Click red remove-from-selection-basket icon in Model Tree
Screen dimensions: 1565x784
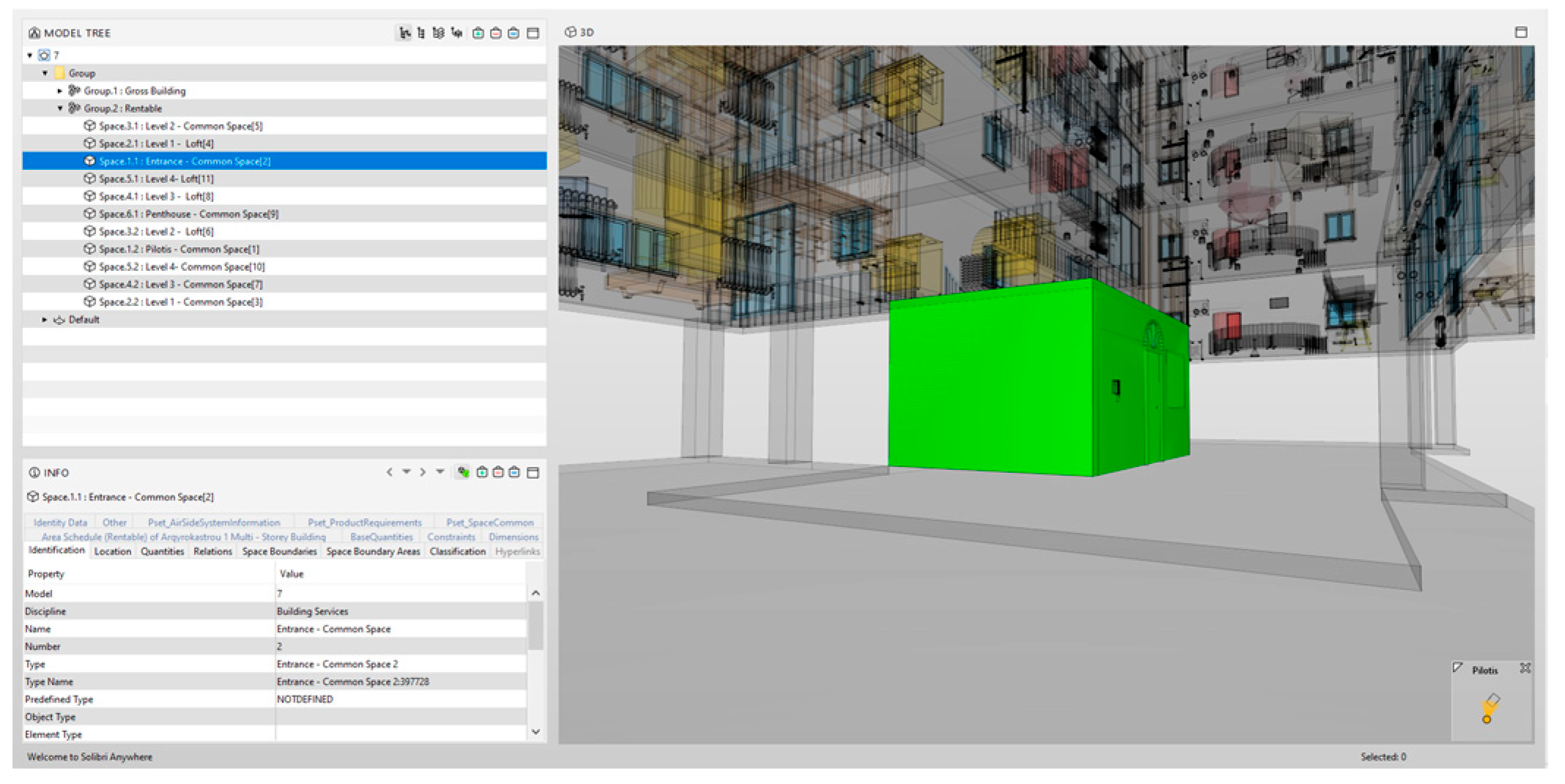pos(496,33)
